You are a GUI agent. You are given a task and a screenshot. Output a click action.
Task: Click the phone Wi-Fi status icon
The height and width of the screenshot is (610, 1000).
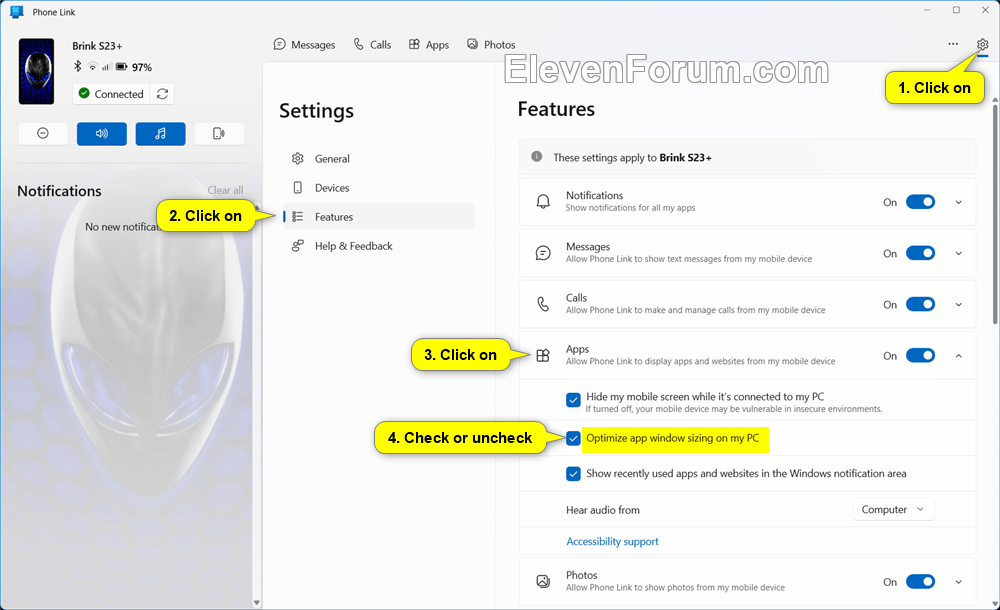click(92, 66)
